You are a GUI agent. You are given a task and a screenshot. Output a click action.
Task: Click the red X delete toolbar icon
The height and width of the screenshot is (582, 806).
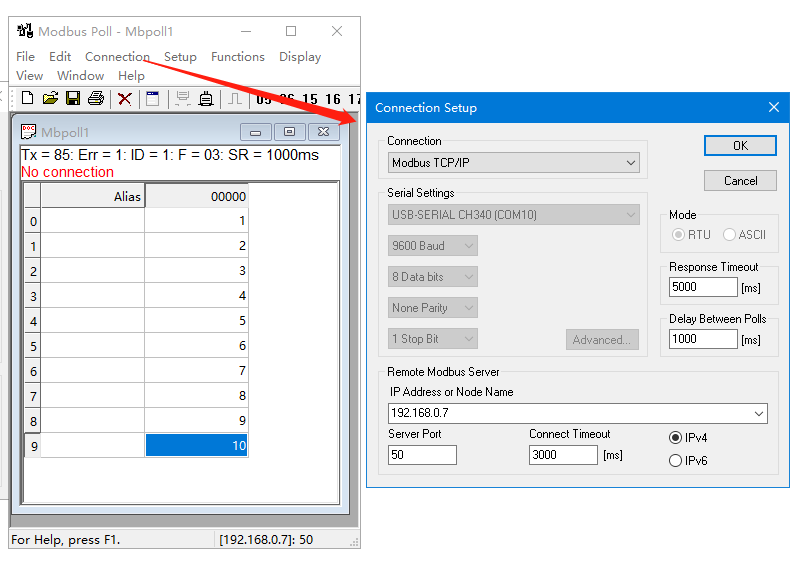click(124, 98)
